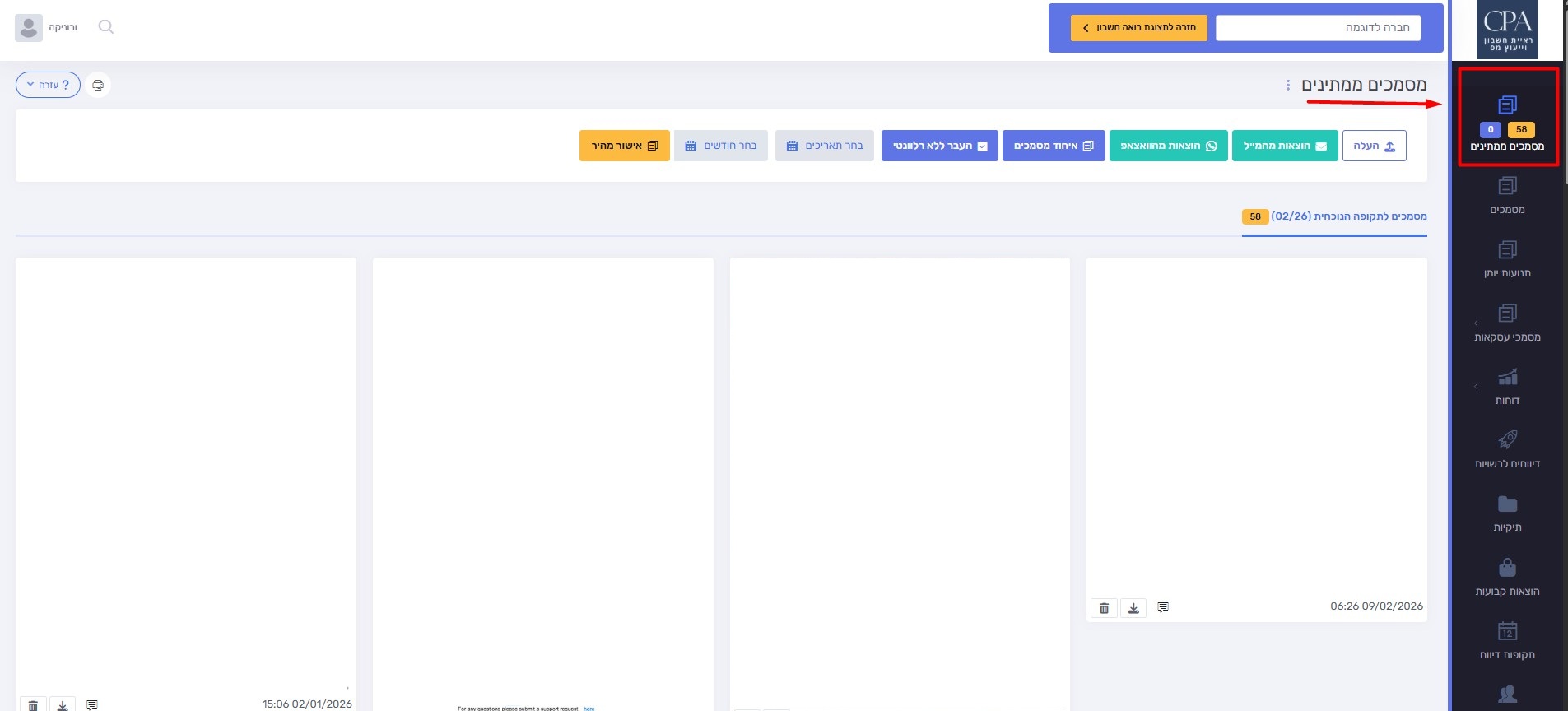Viewport: 1568px width, 711px height.
Task: Open the Journal Entries (תנועות יומן) sidebar item
Action: click(x=1507, y=258)
